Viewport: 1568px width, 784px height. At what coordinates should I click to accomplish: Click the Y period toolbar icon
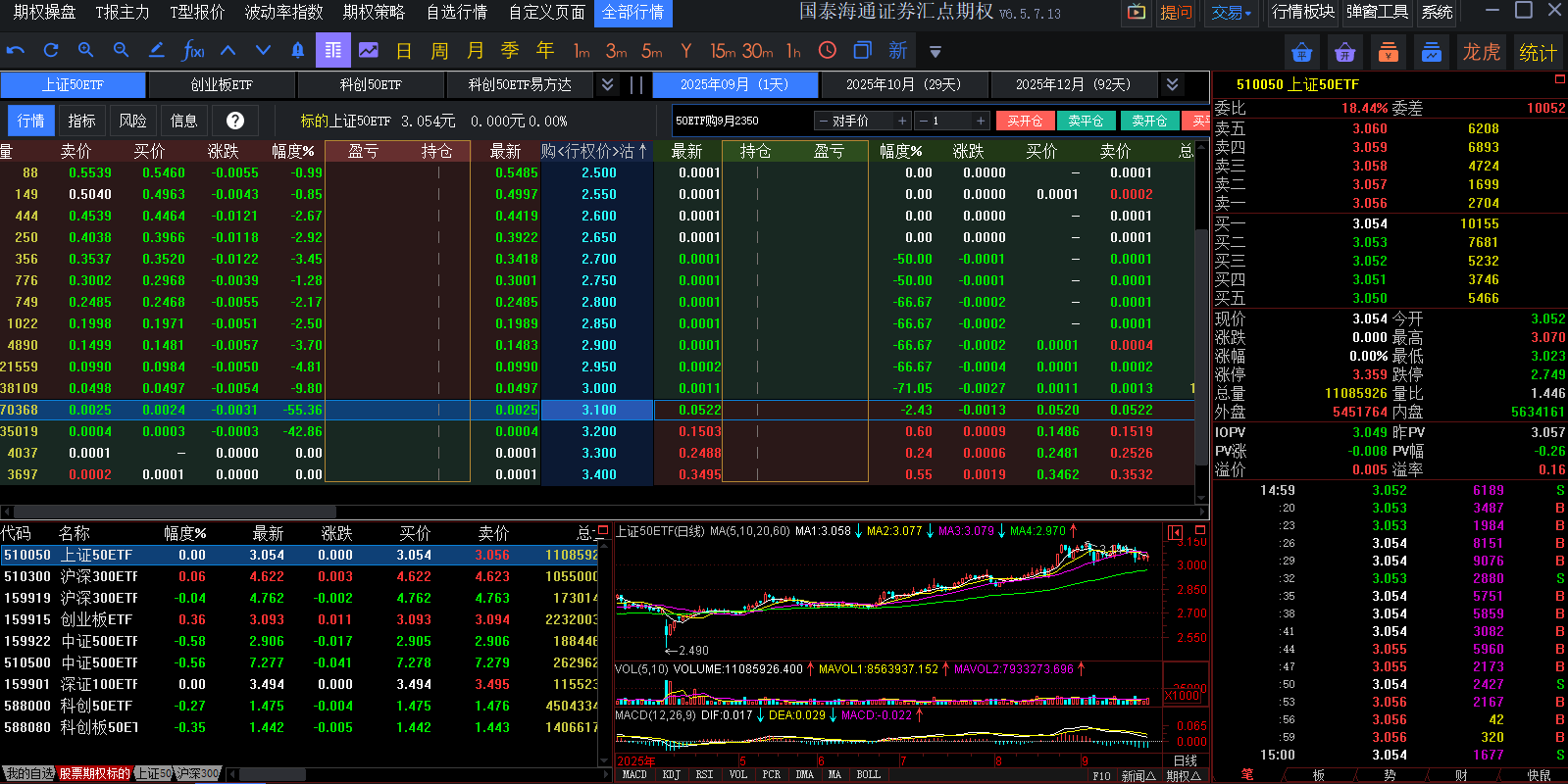686,50
